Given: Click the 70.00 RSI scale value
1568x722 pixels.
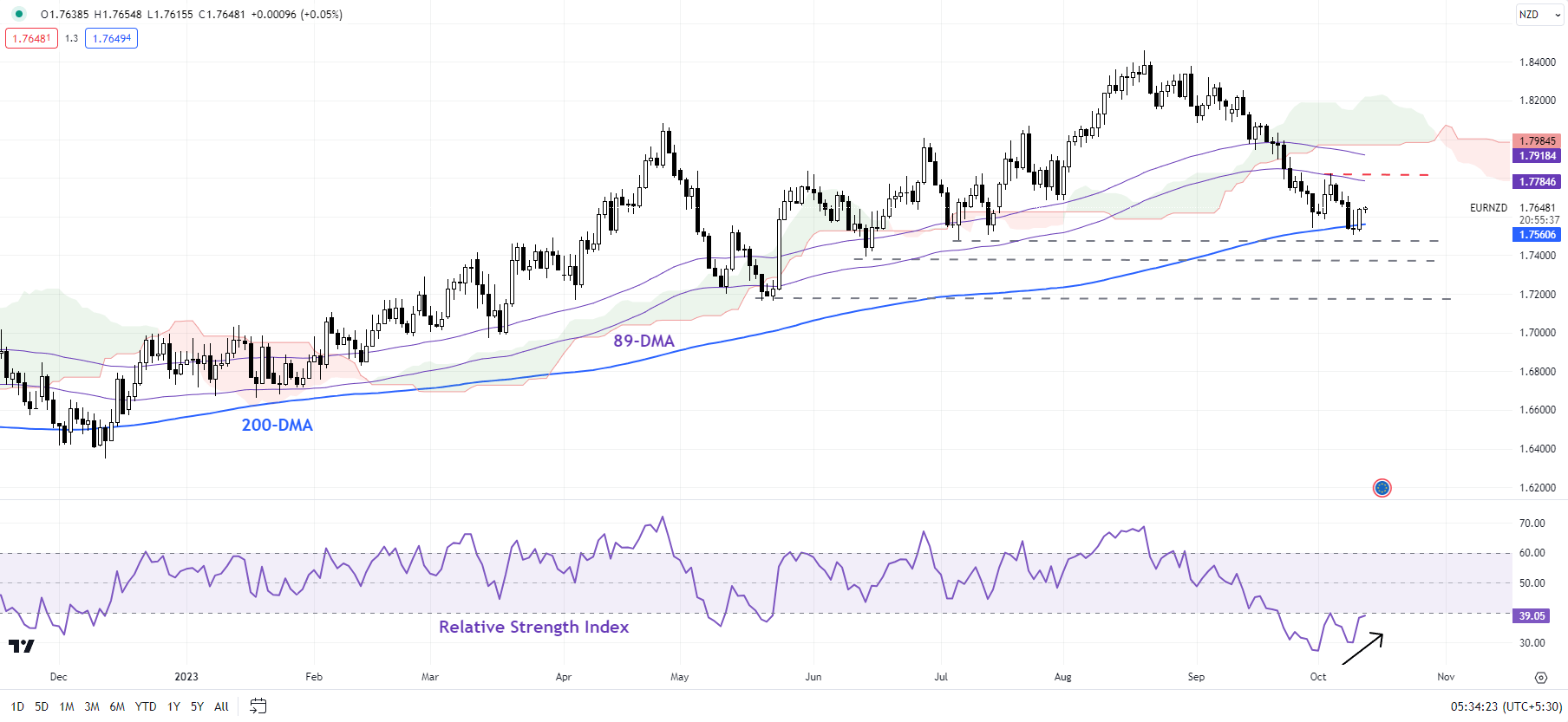Looking at the screenshot, I should tap(1532, 524).
